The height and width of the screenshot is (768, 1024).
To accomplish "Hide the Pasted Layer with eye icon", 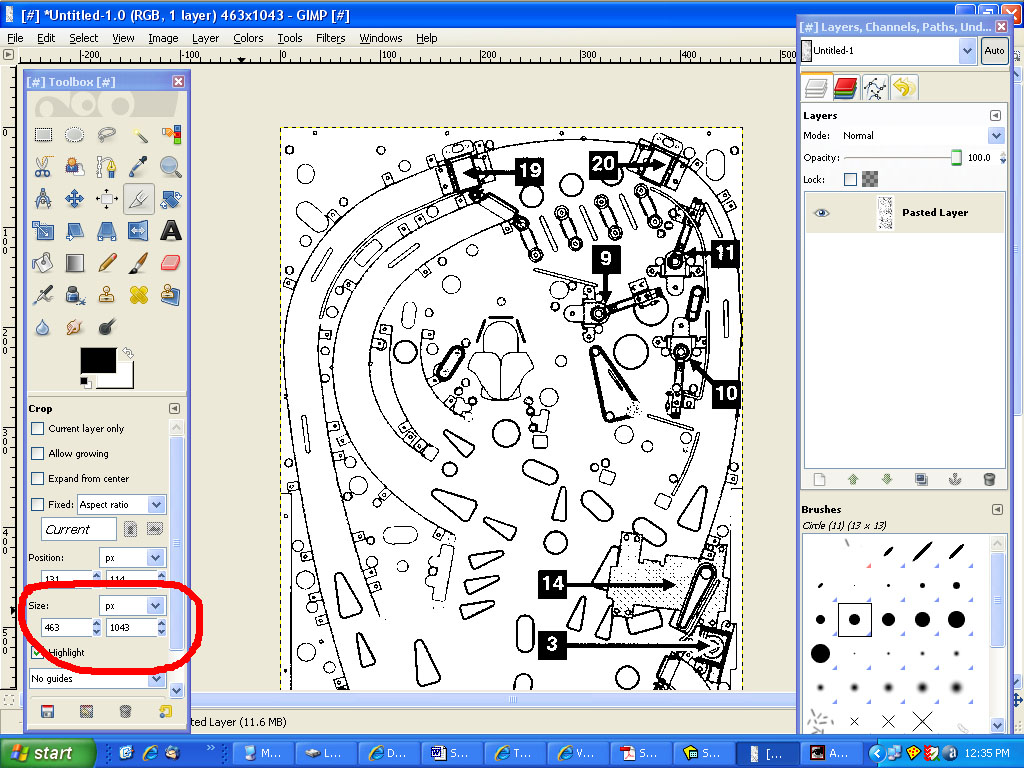I will 821,212.
